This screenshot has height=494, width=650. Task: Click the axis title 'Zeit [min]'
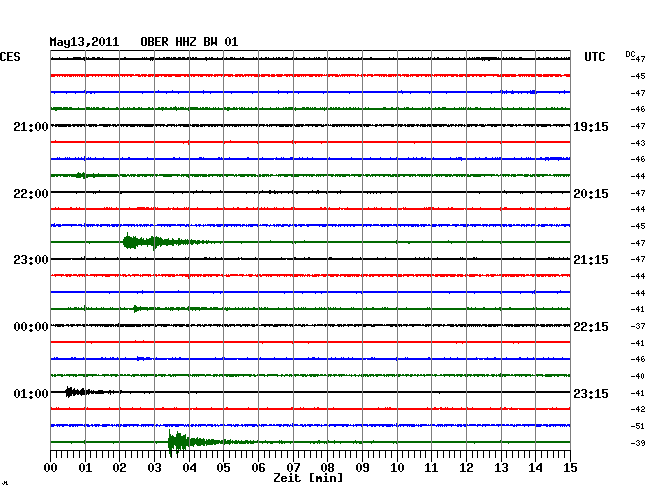tap(308, 478)
